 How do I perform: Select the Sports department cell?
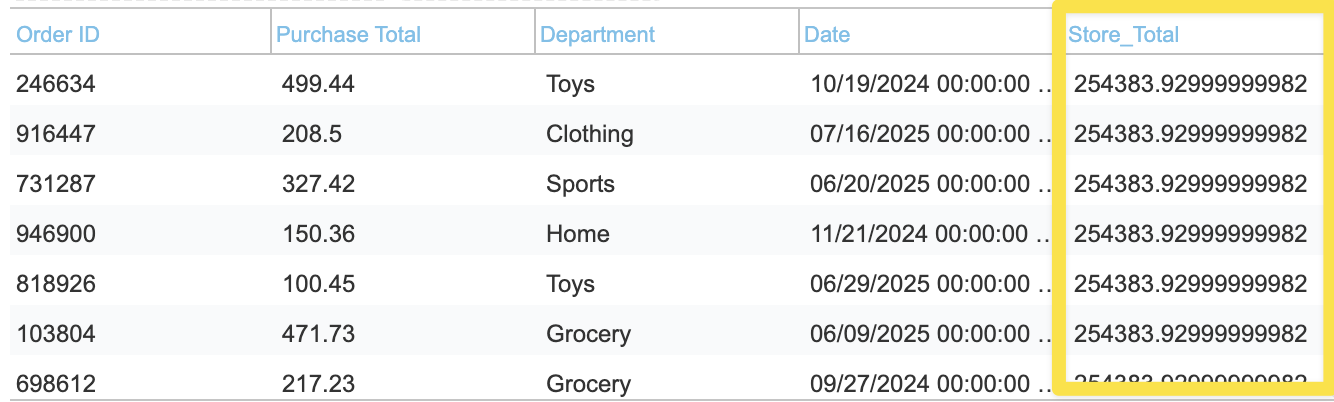(580, 184)
